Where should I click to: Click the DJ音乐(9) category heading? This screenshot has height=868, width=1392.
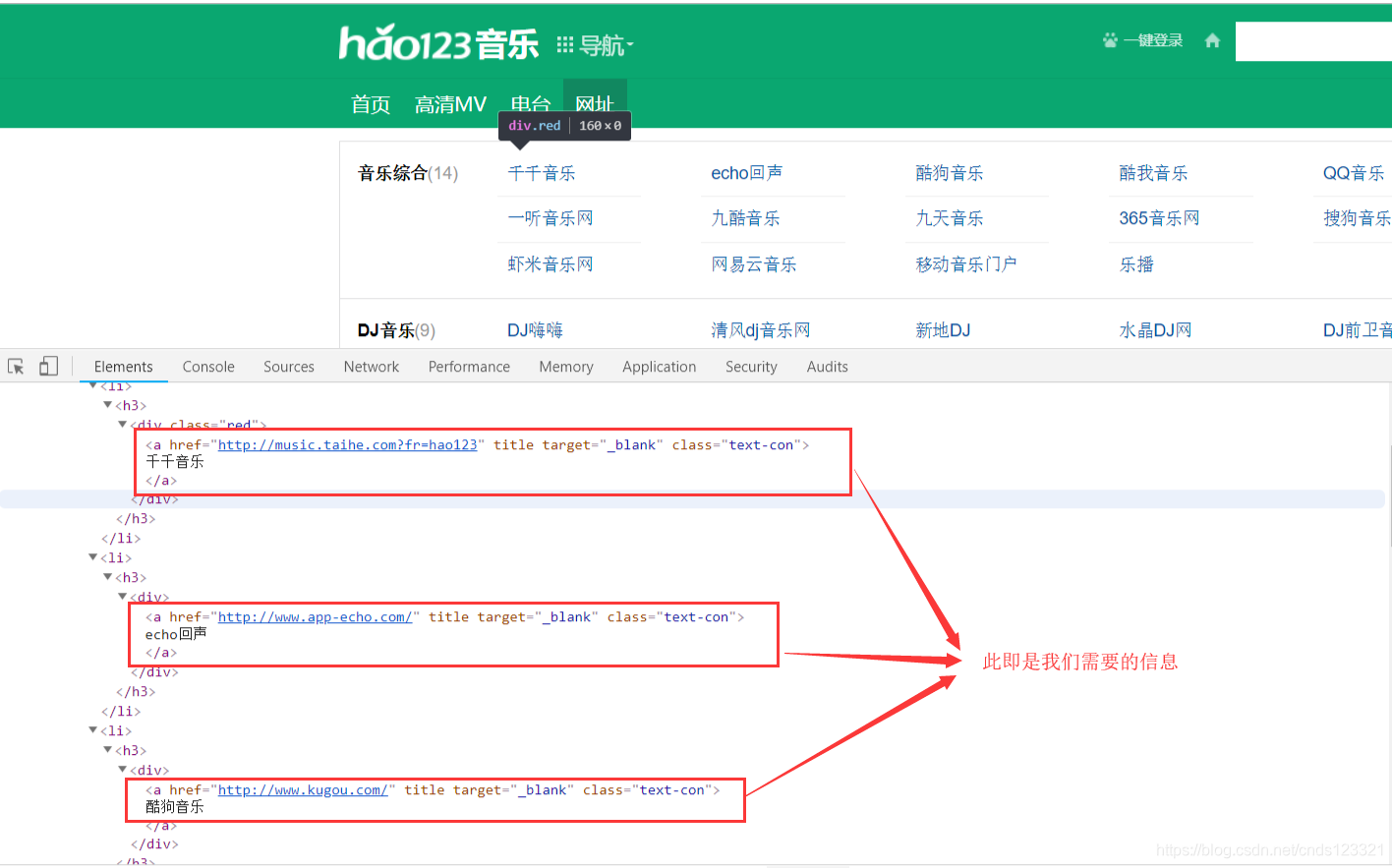tap(396, 330)
